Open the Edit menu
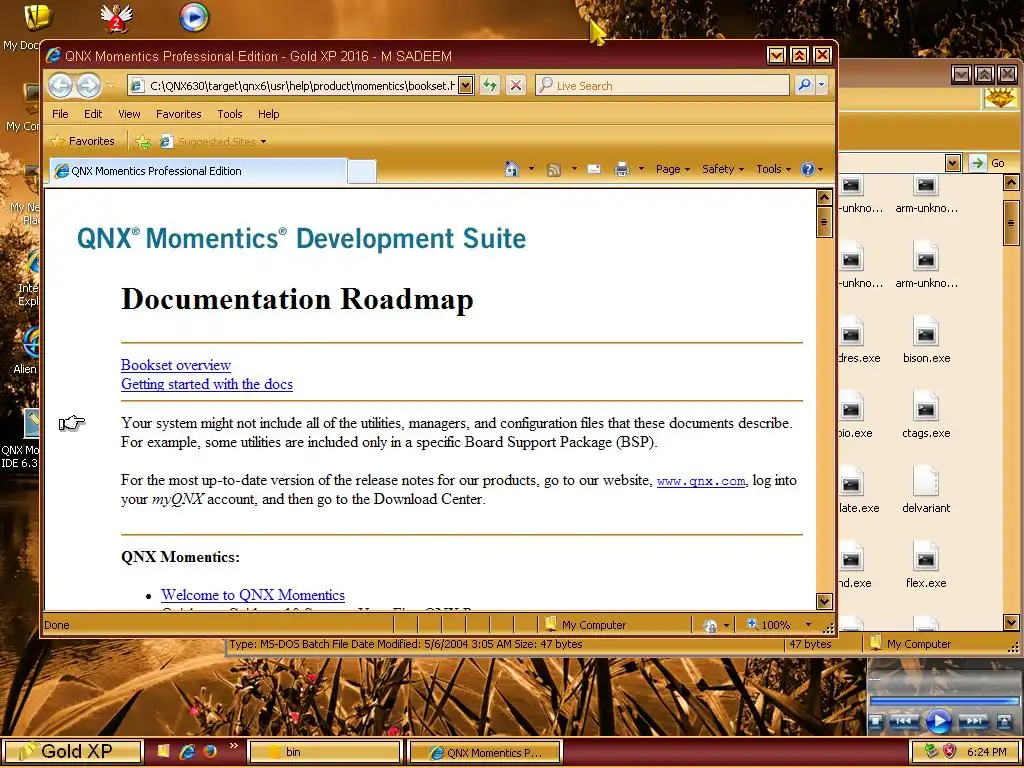Viewport: 1024px width, 768px height. point(93,114)
